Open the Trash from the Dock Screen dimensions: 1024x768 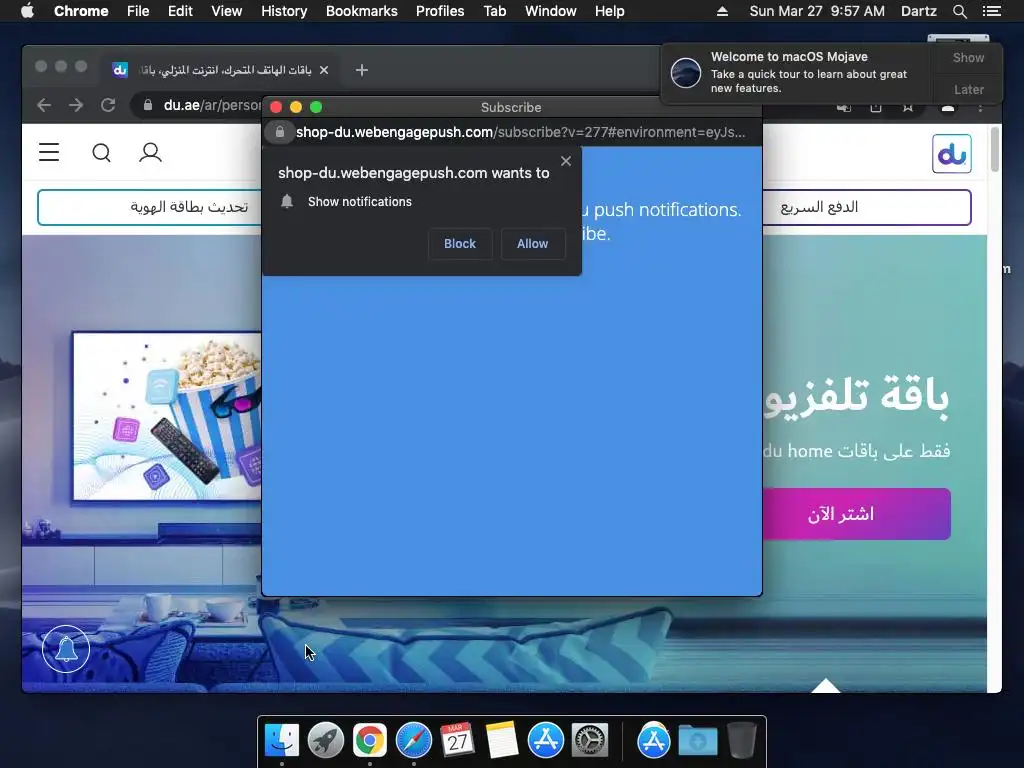coord(741,741)
